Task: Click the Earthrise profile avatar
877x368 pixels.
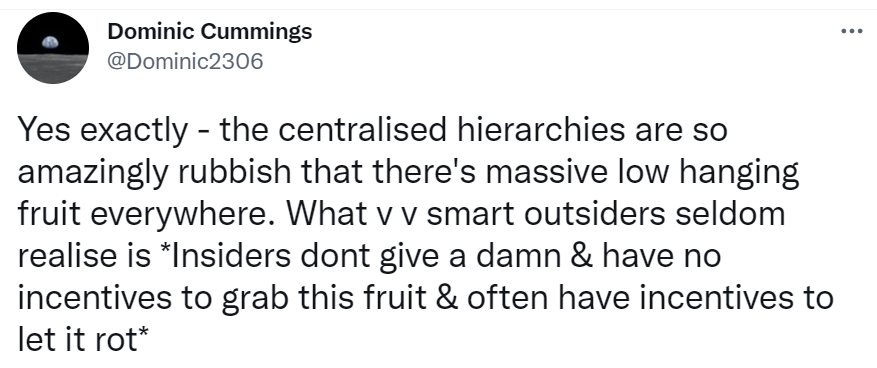Action: click(x=53, y=48)
